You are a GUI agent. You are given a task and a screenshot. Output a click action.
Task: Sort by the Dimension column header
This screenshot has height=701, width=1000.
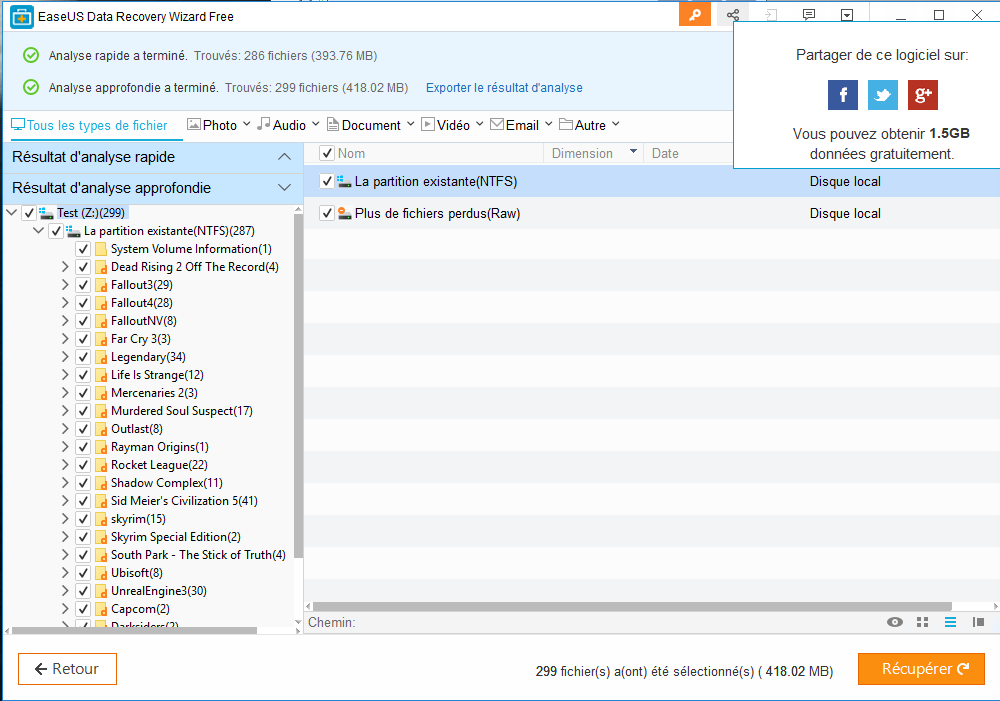(x=593, y=153)
